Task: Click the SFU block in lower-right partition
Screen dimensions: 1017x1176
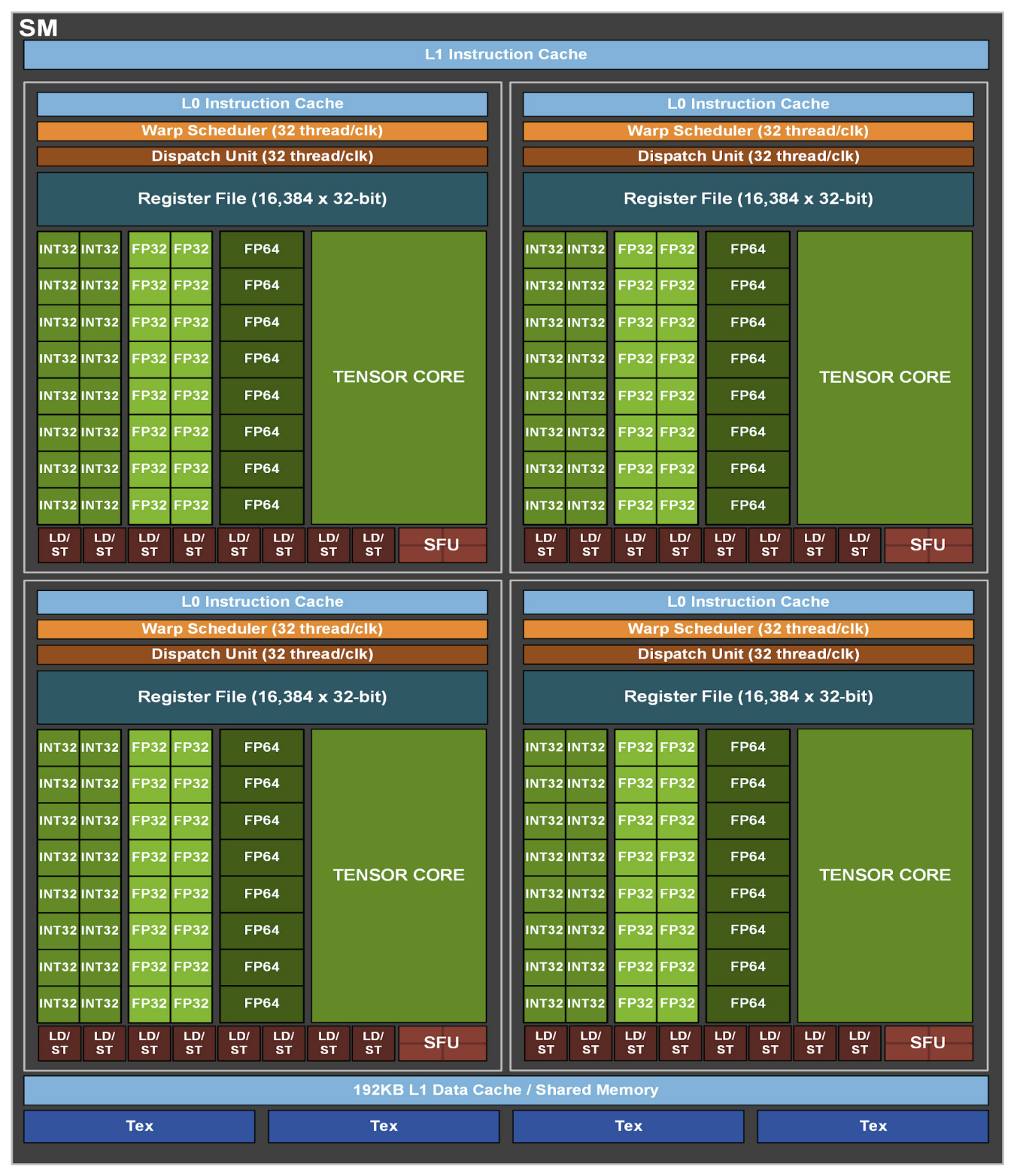Action: point(927,1043)
